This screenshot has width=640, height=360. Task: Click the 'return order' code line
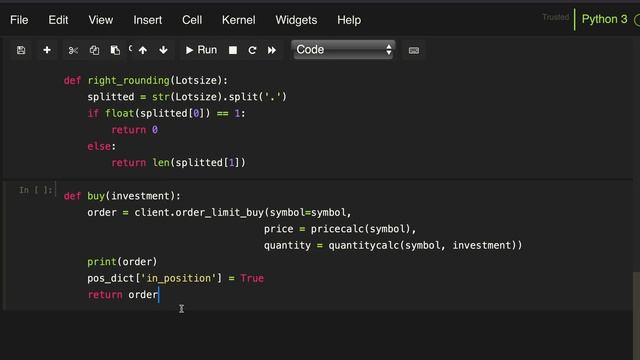click(122, 295)
